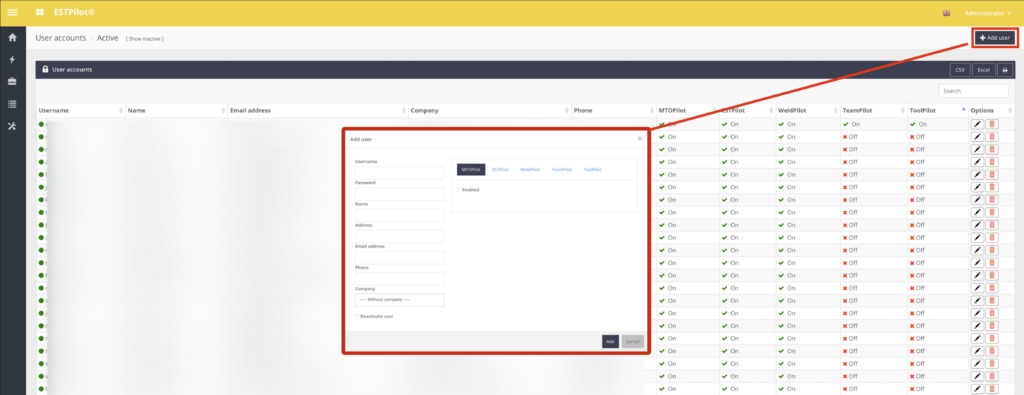The height and width of the screenshot is (395, 1024).
Task: Close the Add user dialog with X
Action: (x=639, y=138)
